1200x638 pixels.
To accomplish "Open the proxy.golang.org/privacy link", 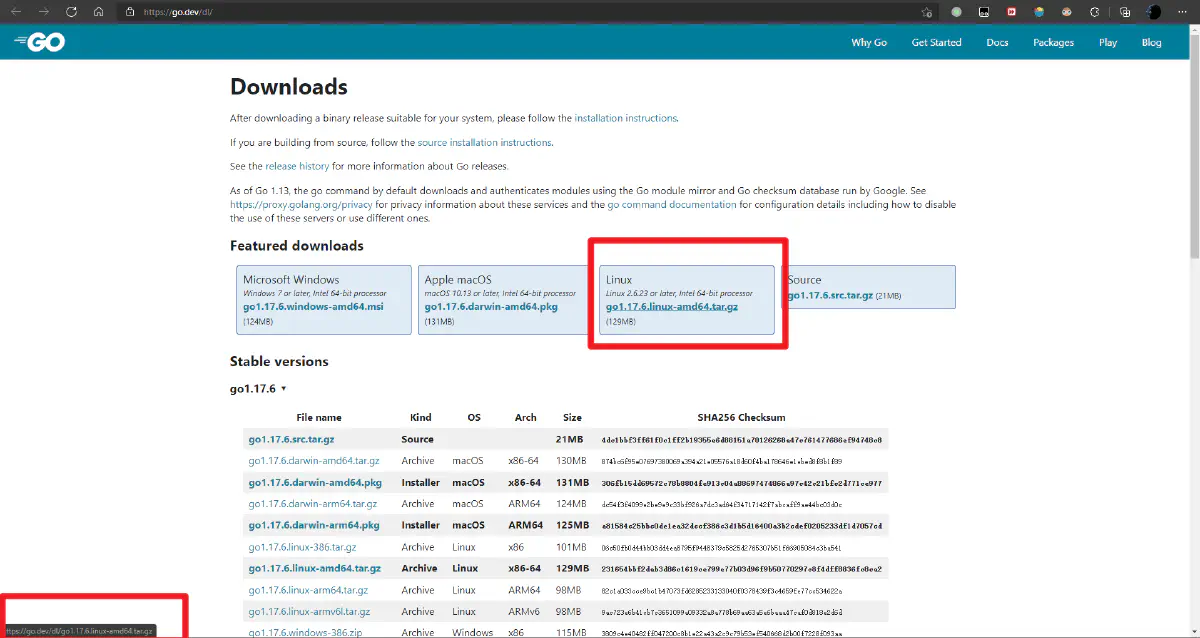I will pos(301,204).
